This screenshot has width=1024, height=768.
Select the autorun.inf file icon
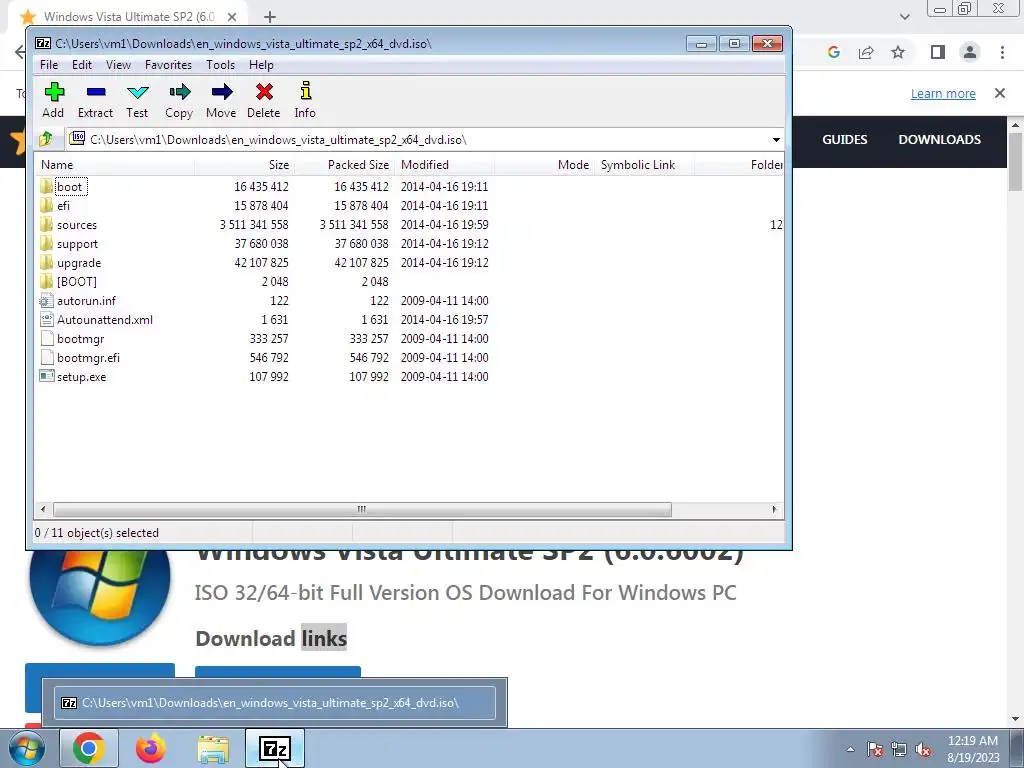(x=46, y=300)
